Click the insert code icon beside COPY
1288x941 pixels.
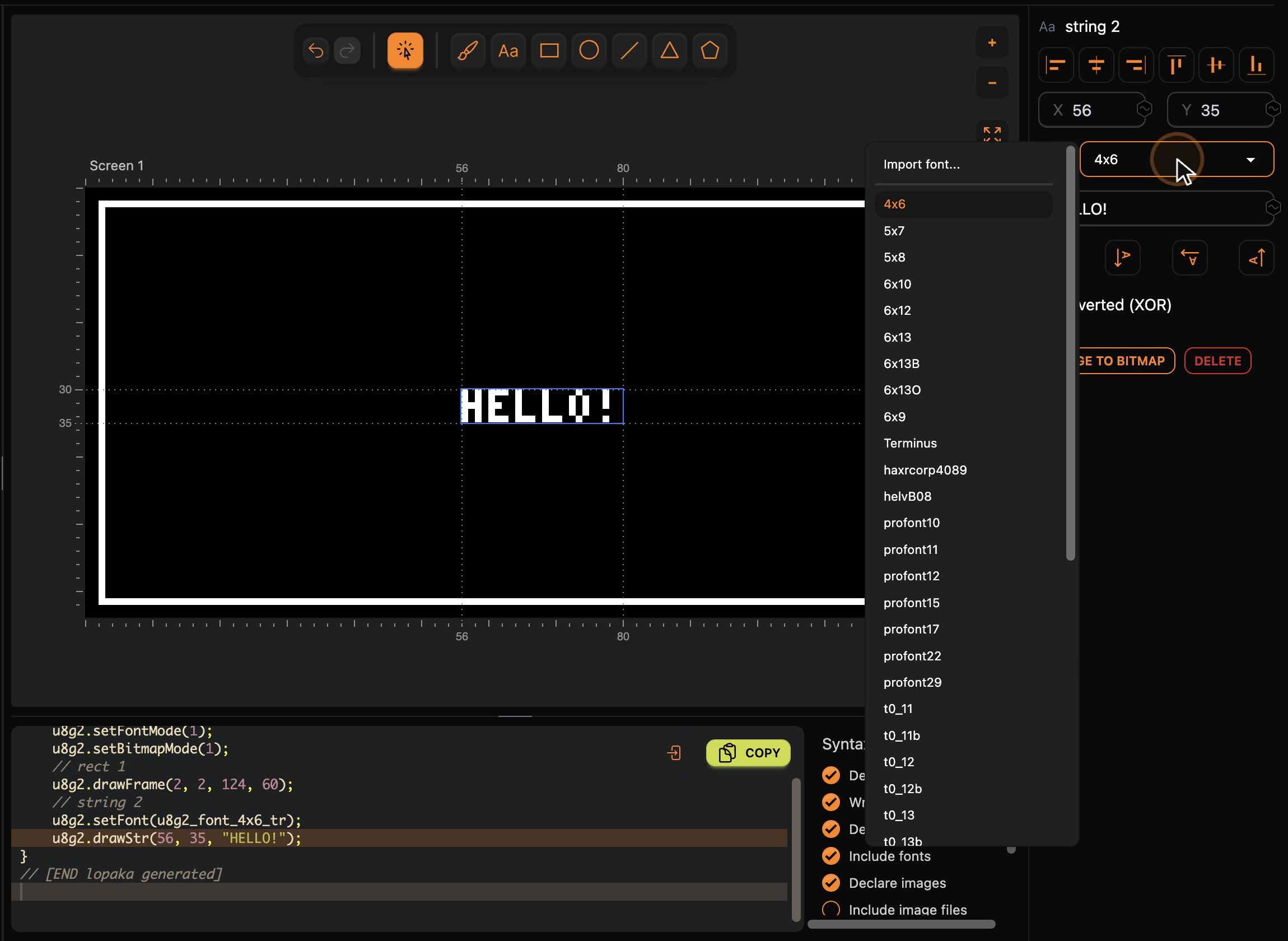[674, 753]
